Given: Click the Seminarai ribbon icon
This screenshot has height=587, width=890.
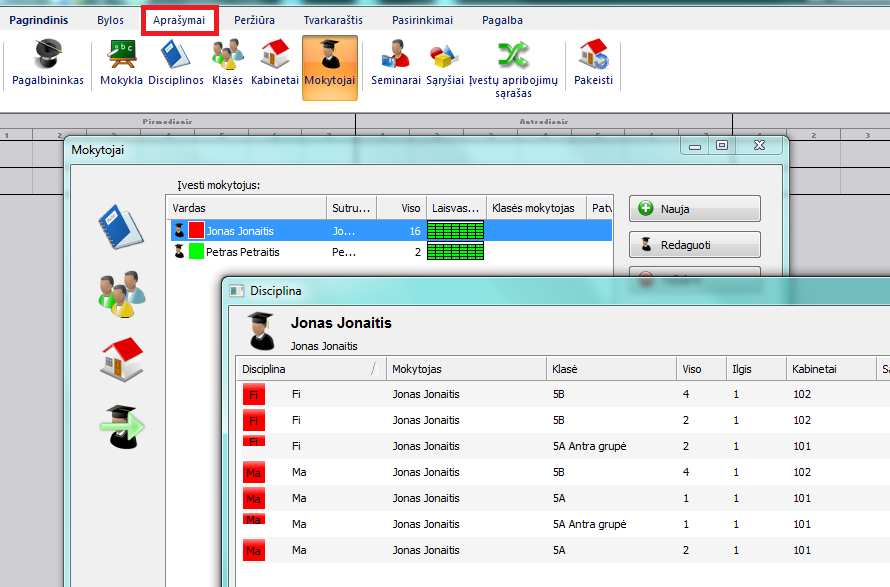Looking at the screenshot, I should pyautogui.click(x=396, y=62).
